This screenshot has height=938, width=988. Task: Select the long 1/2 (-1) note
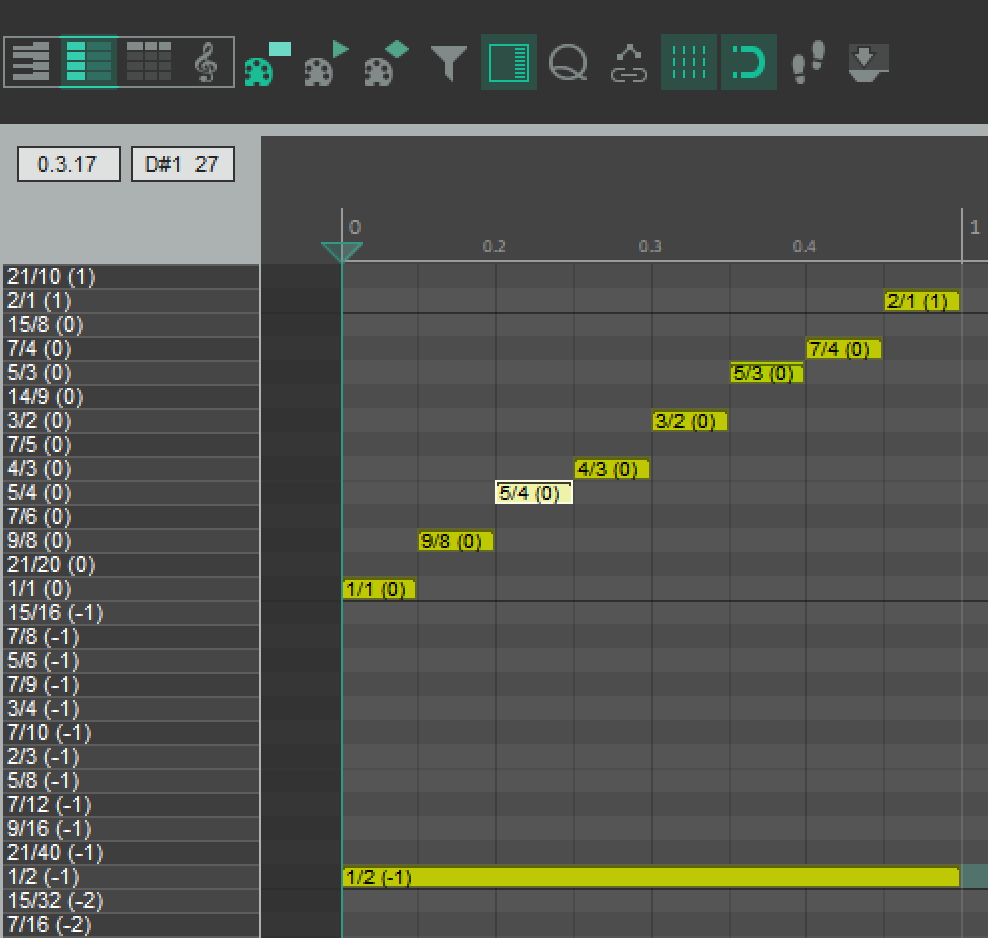[x=650, y=877]
